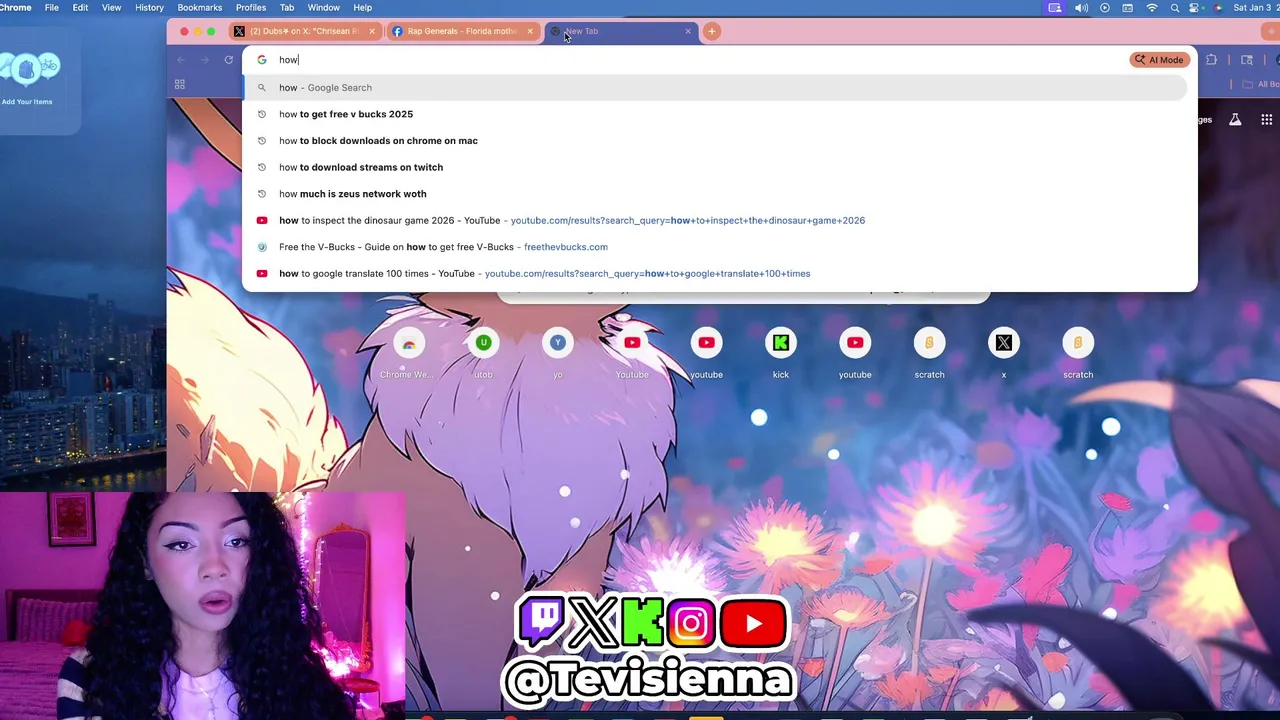
Task: Open the AI Mode button in the omnibox
Action: [x=1159, y=60]
